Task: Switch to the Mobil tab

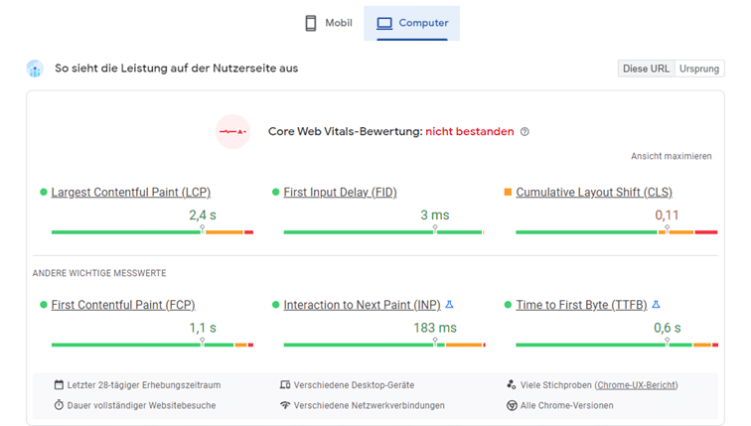Action: [x=329, y=23]
